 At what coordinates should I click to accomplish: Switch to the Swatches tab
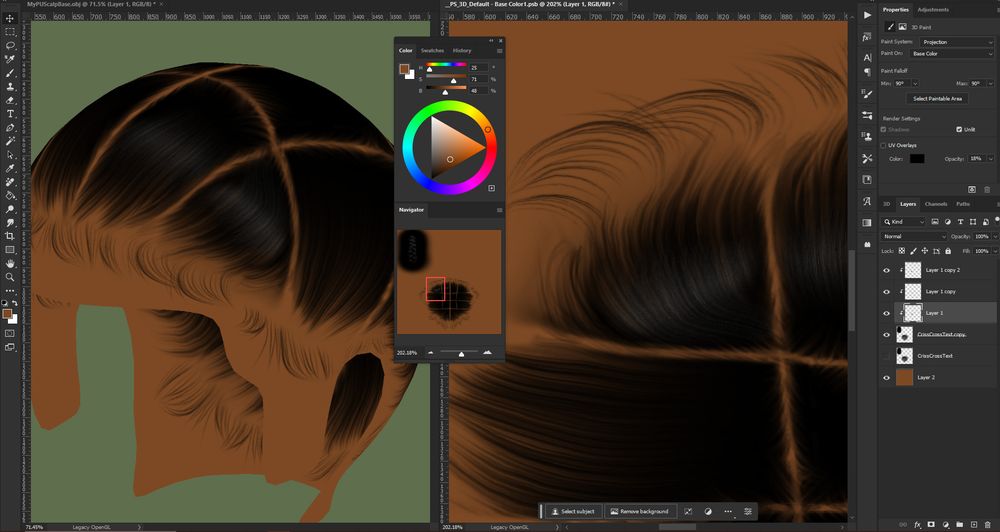click(432, 50)
